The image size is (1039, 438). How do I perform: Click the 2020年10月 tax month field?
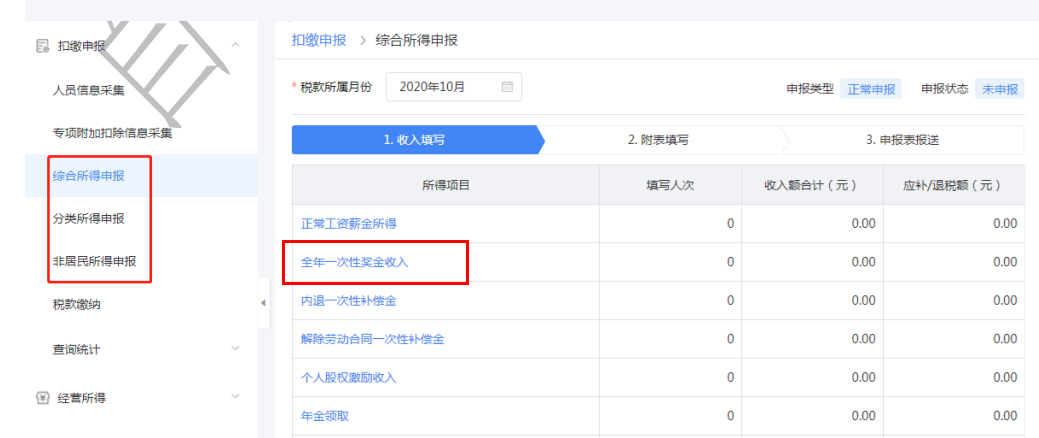(446, 87)
